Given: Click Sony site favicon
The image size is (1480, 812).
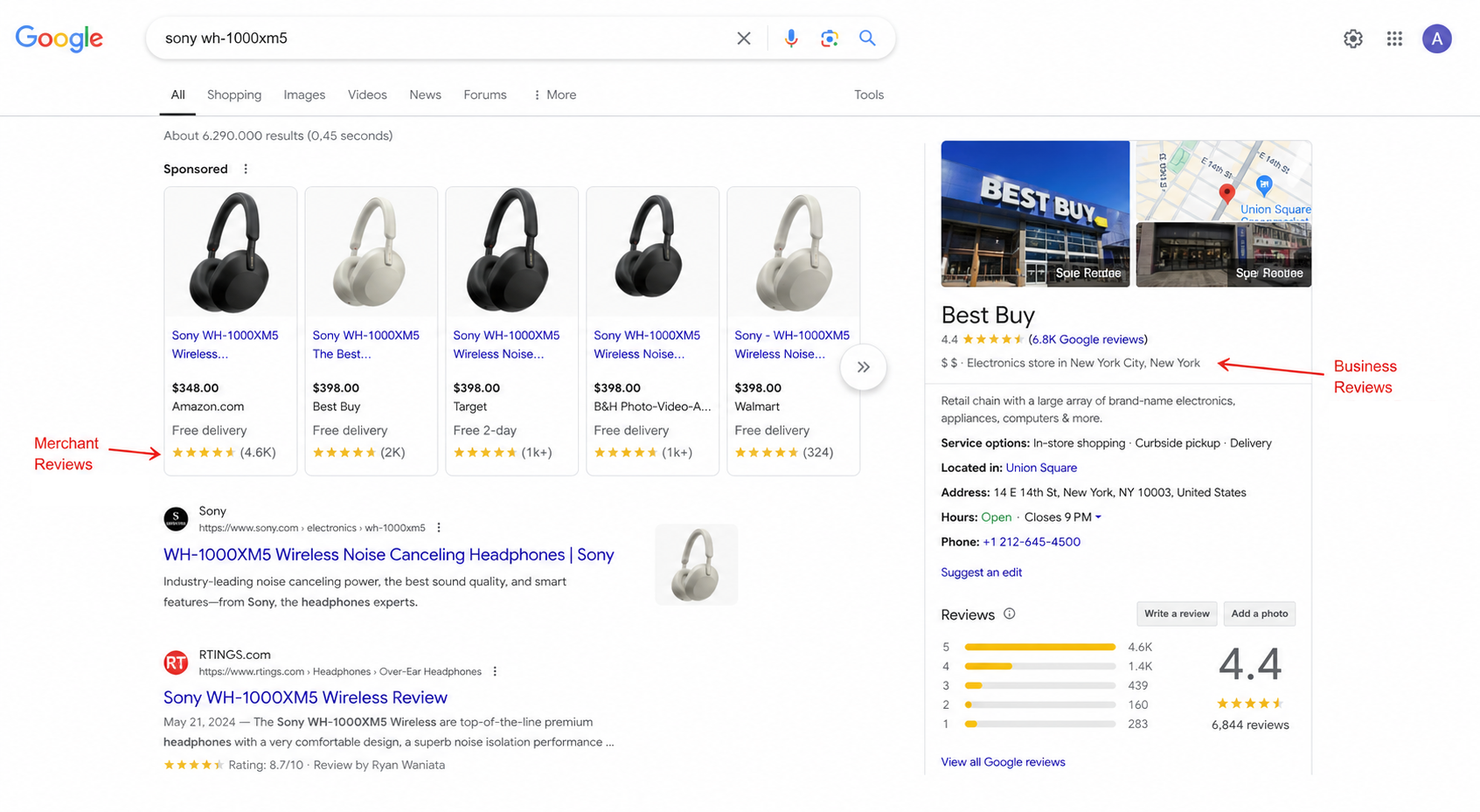Looking at the screenshot, I should point(176,519).
